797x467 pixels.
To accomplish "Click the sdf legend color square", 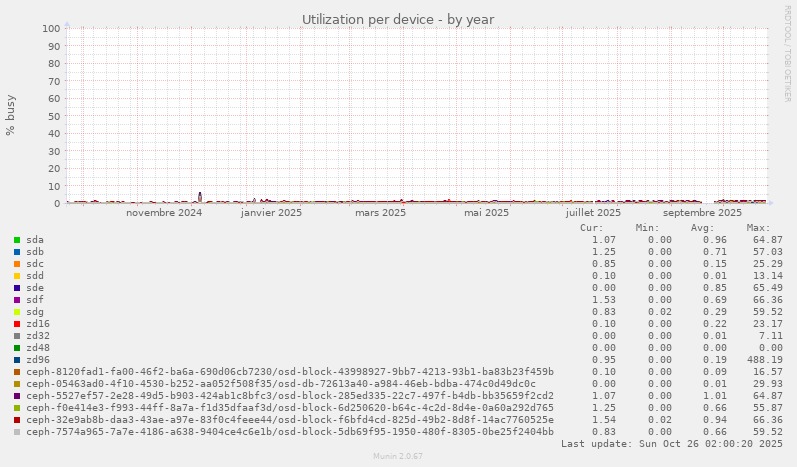I will [17, 300].
